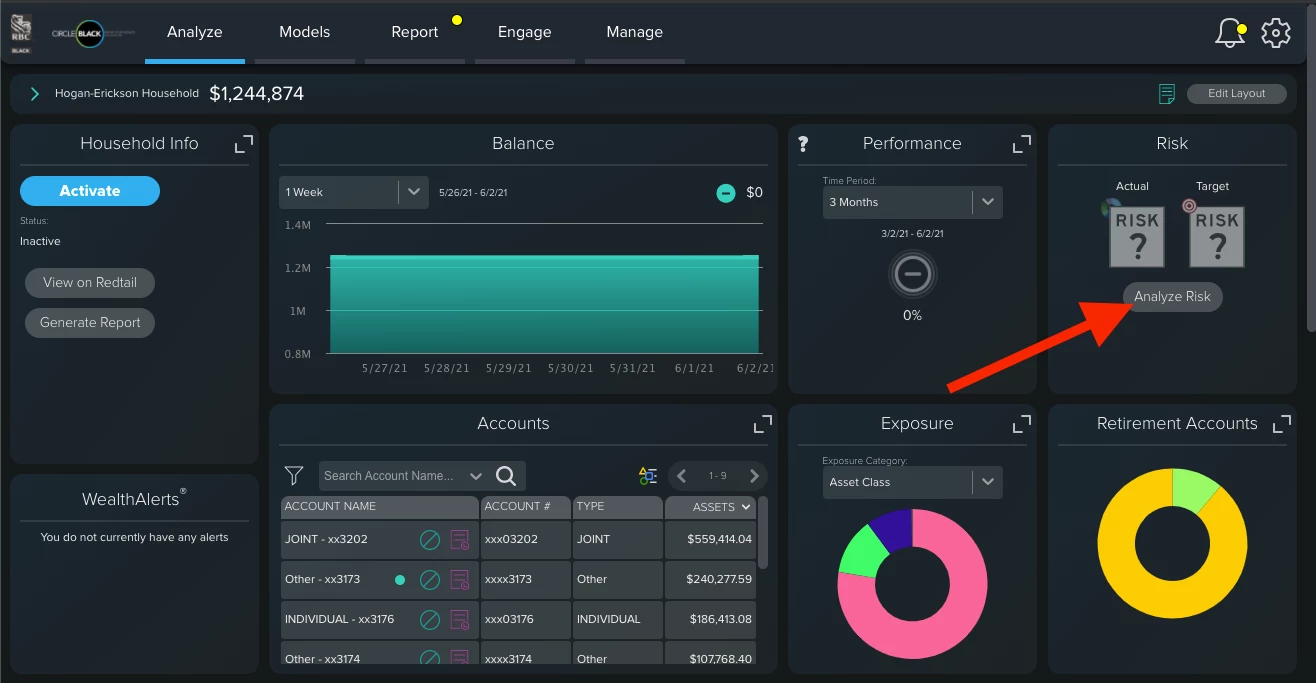Click the xxx03202 account number cell
The image size is (1316, 683).
coord(526,540)
